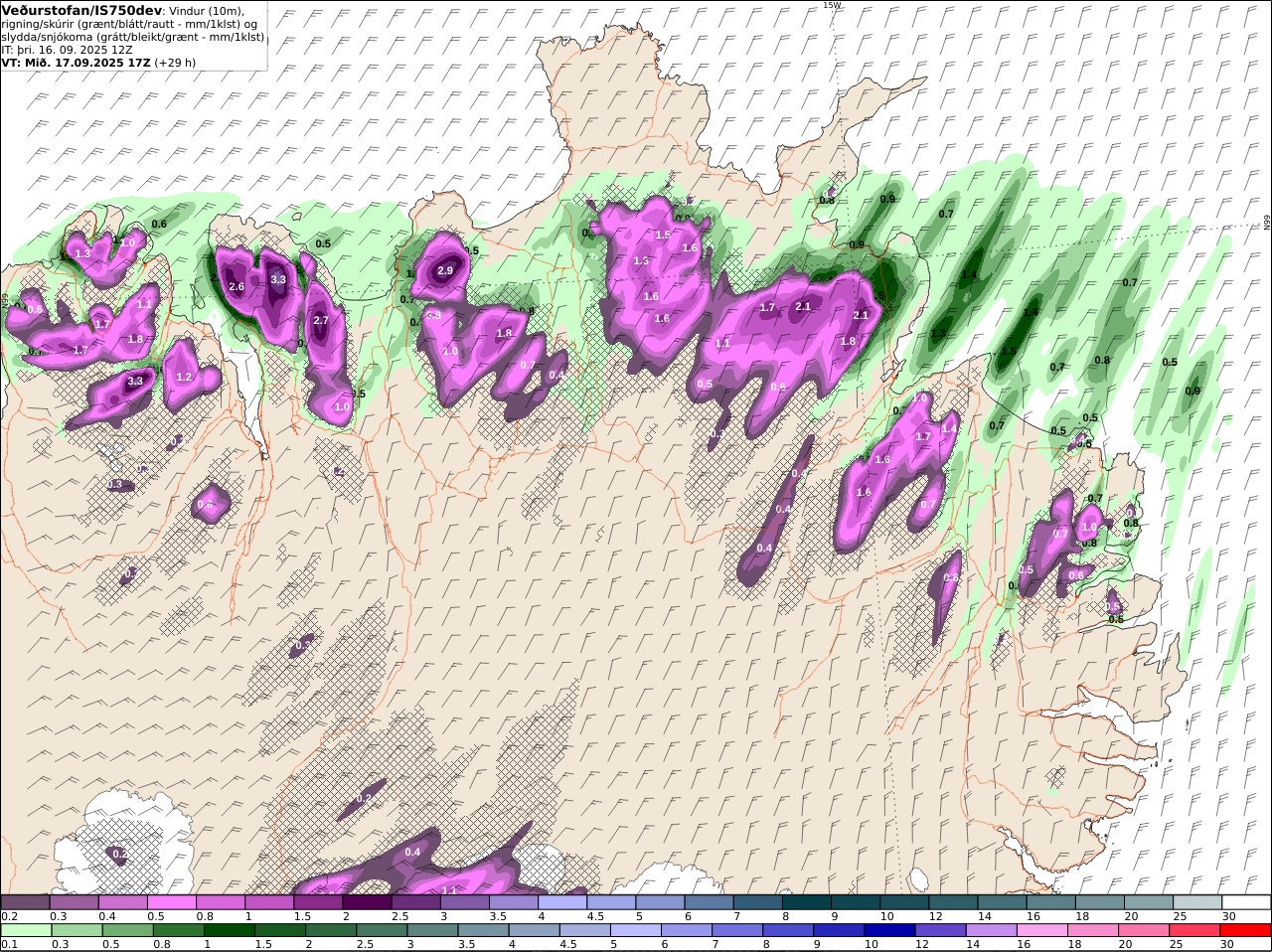The width and height of the screenshot is (1272, 952).
Task: Pick pale green rain swatch between 0.1 and 0.3
Action: point(25,930)
